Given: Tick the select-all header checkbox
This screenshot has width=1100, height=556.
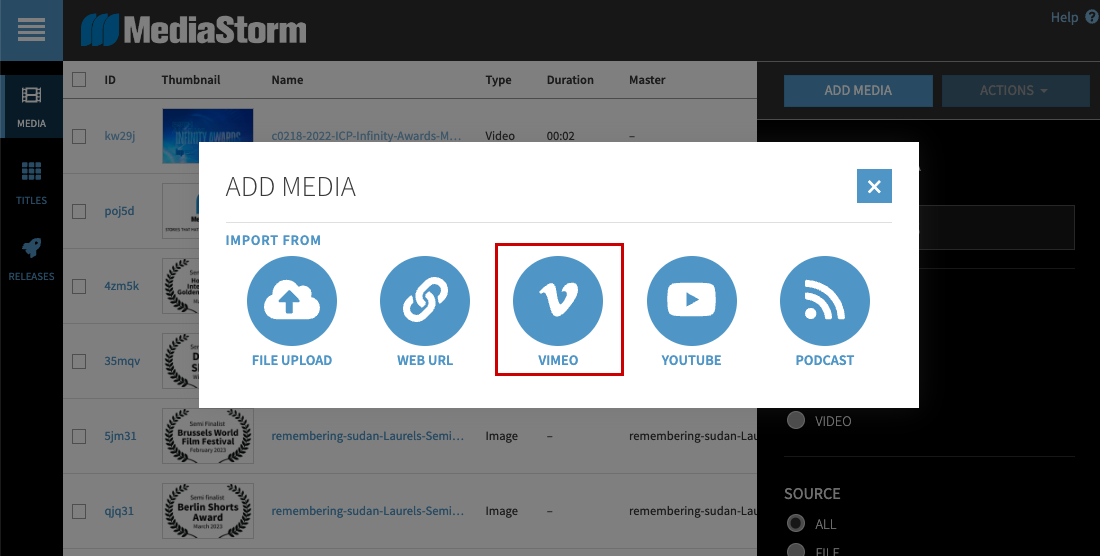Looking at the screenshot, I should pyautogui.click(x=79, y=80).
